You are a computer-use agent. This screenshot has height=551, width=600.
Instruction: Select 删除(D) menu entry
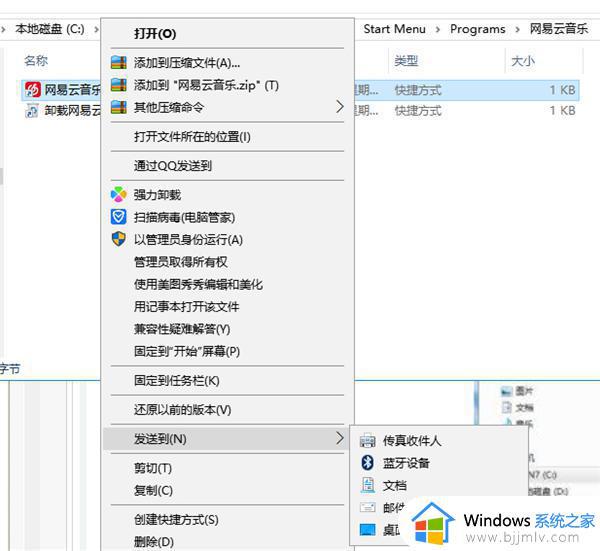point(154,542)
